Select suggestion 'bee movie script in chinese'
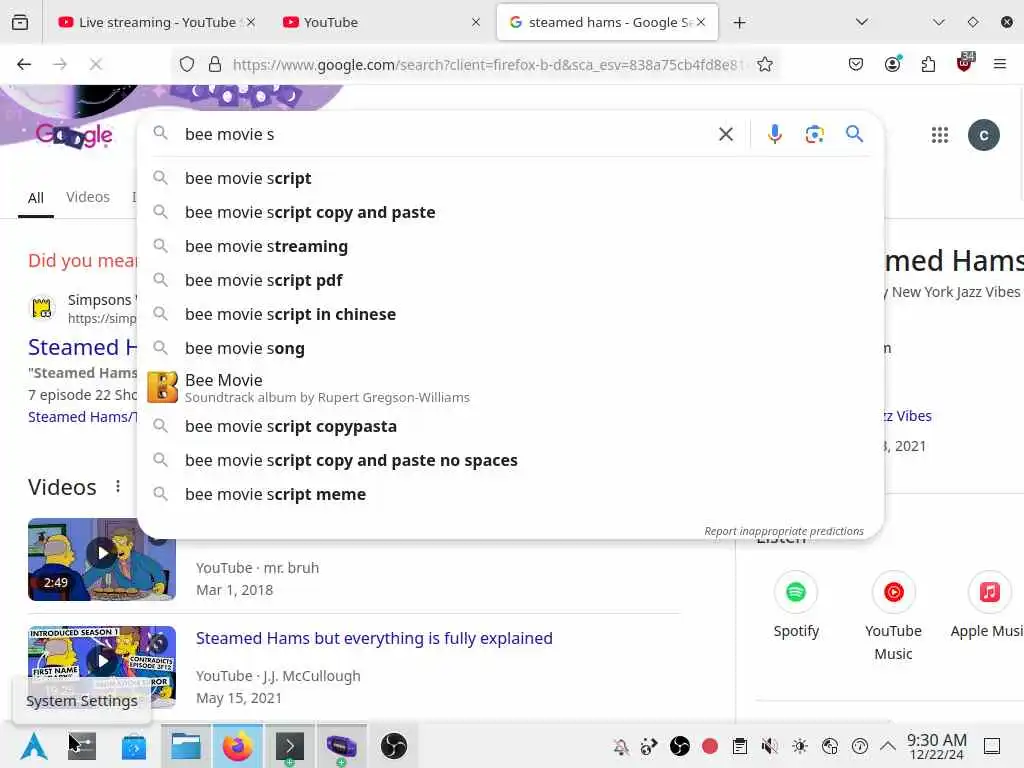1024x768 pixels. pyautogui.click(x=510, y=314)
